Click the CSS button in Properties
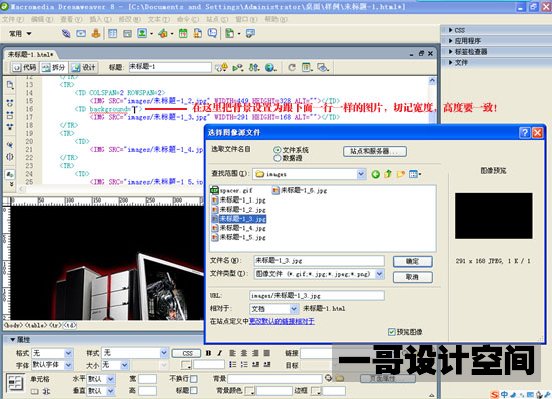 (x=186, y=353)
